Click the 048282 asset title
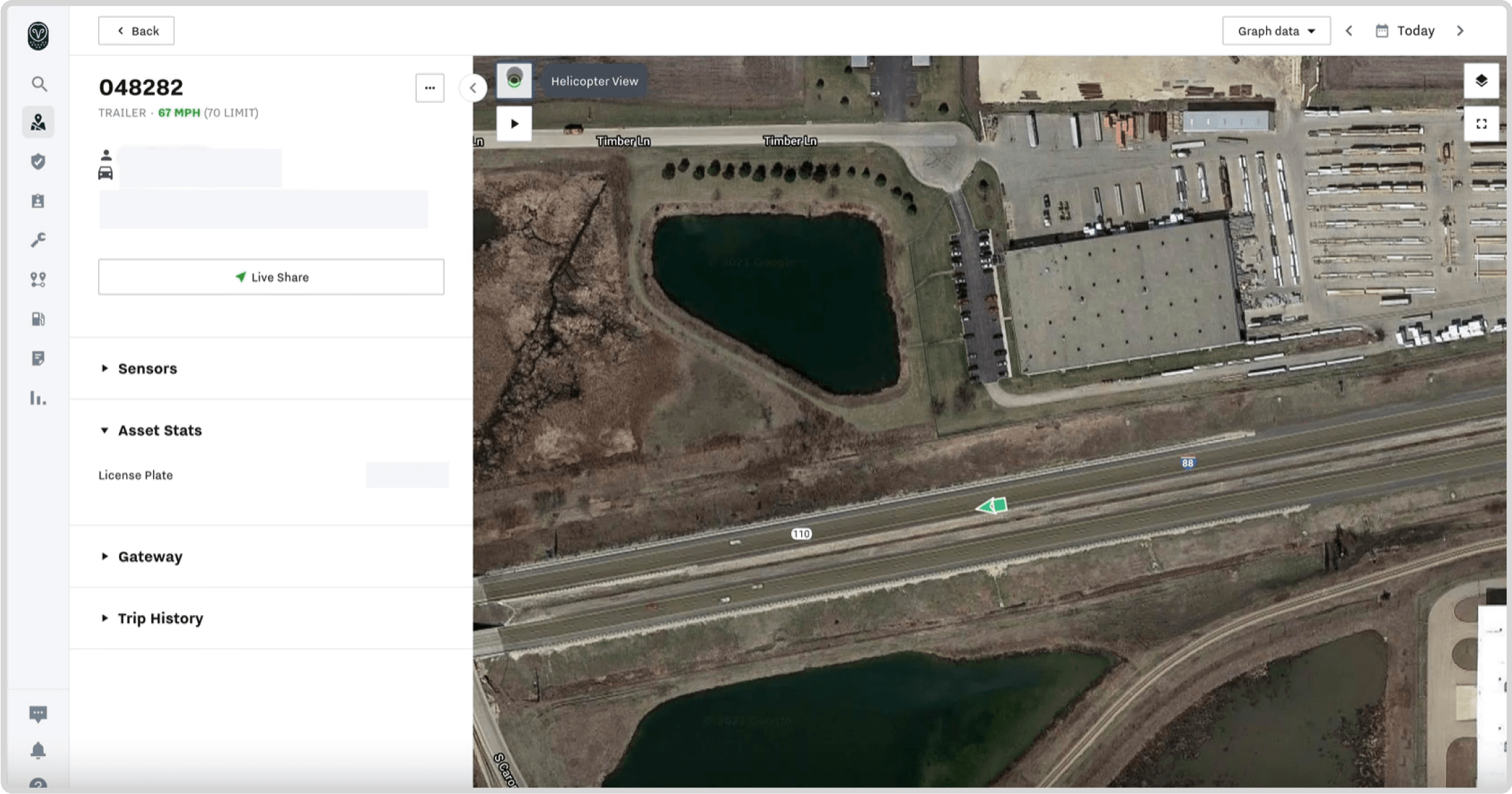This screenshot has width=1512, height=794. (x=141, y=87)
